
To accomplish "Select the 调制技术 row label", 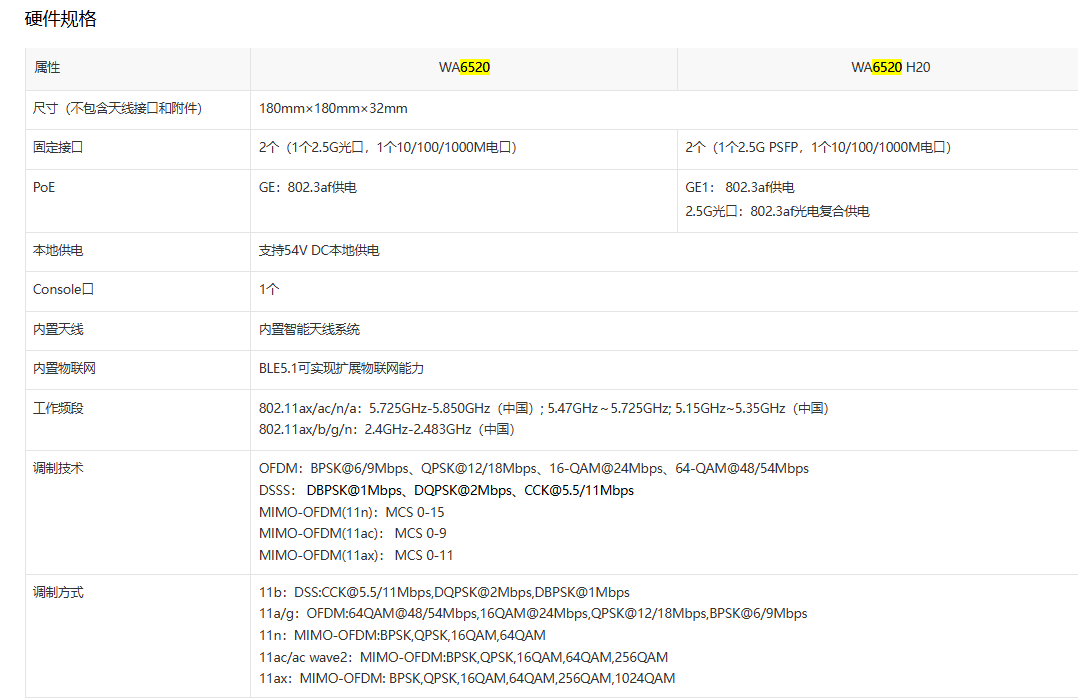I will pyautogui.click(x=58, y=468).
